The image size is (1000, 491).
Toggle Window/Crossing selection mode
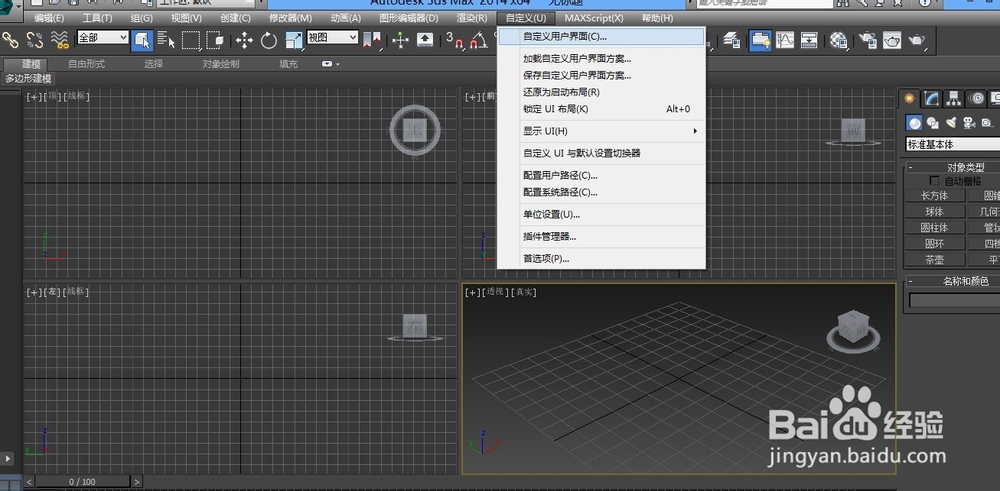(x=214, y=40)
